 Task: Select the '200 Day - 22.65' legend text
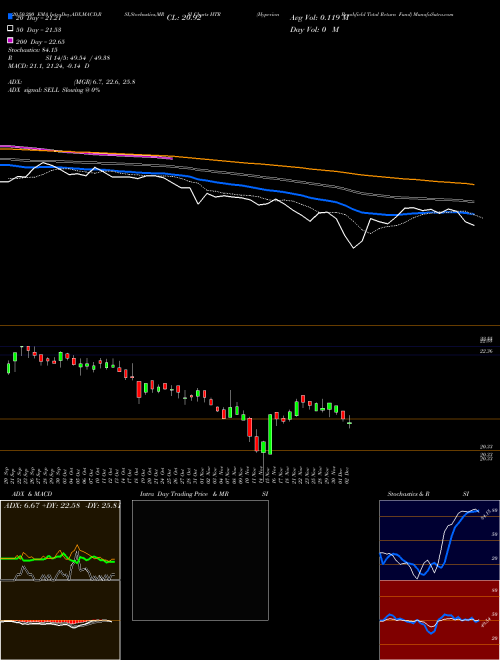40,42
